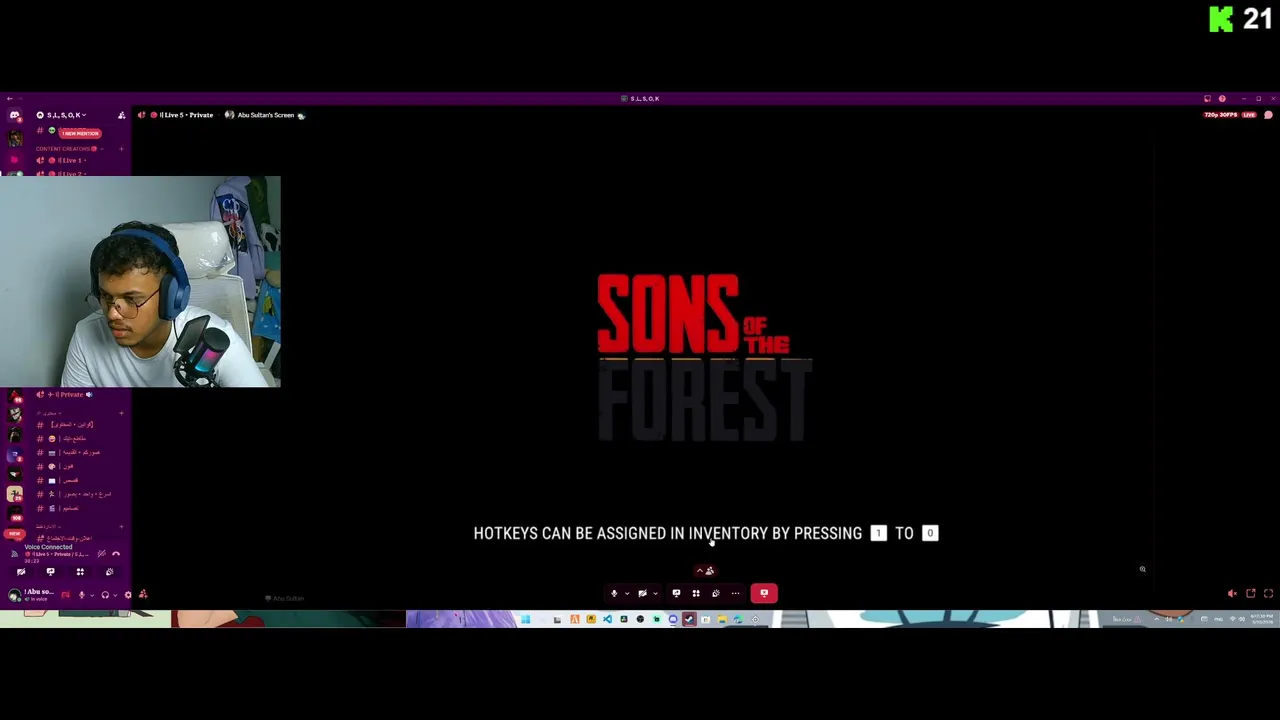The height and width of the screenshot is (720, 1280).
Task: Open mic options arrow in call bar
Action: [x=627, y=593]
